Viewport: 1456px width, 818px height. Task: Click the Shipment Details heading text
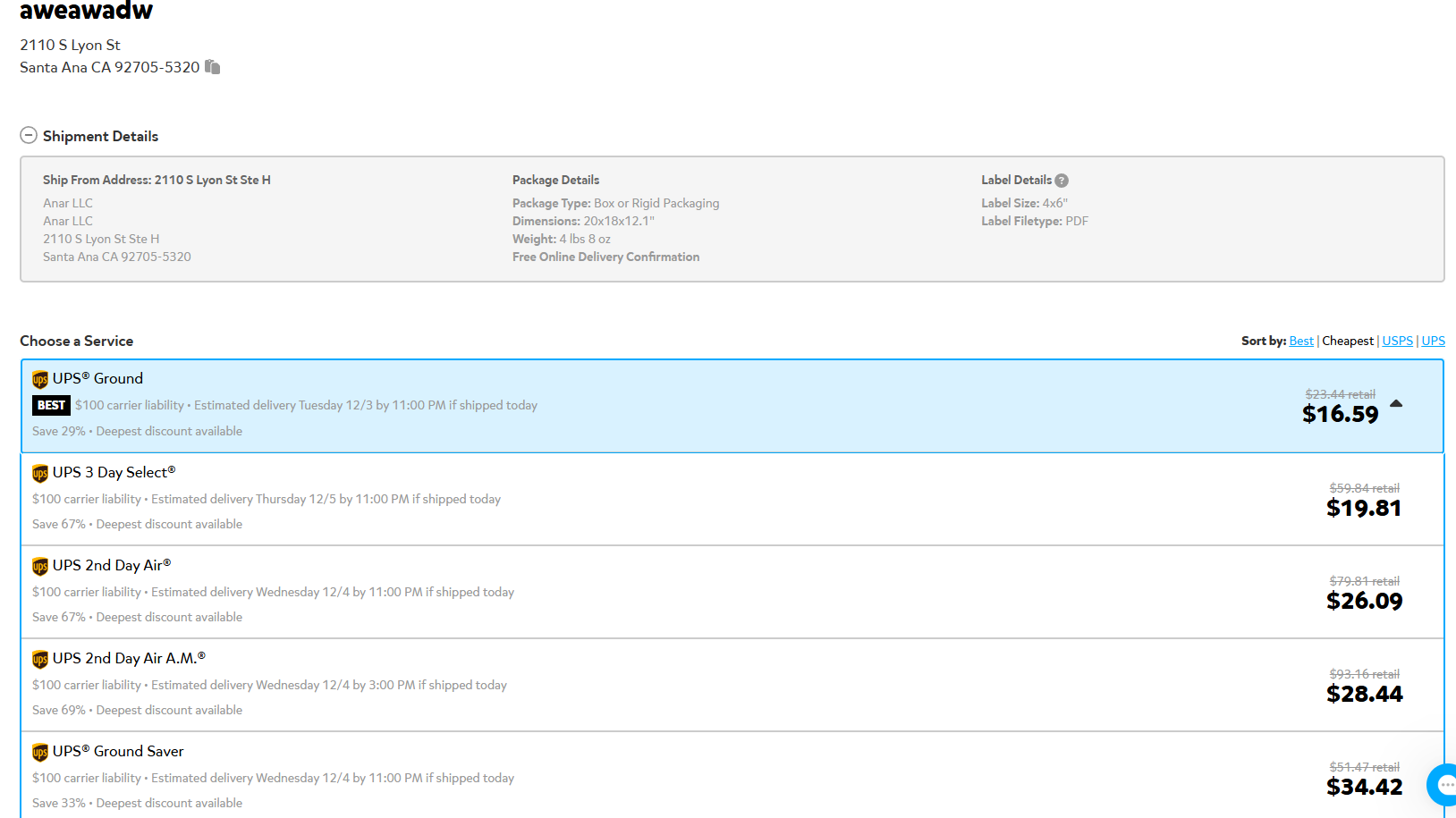100,136
